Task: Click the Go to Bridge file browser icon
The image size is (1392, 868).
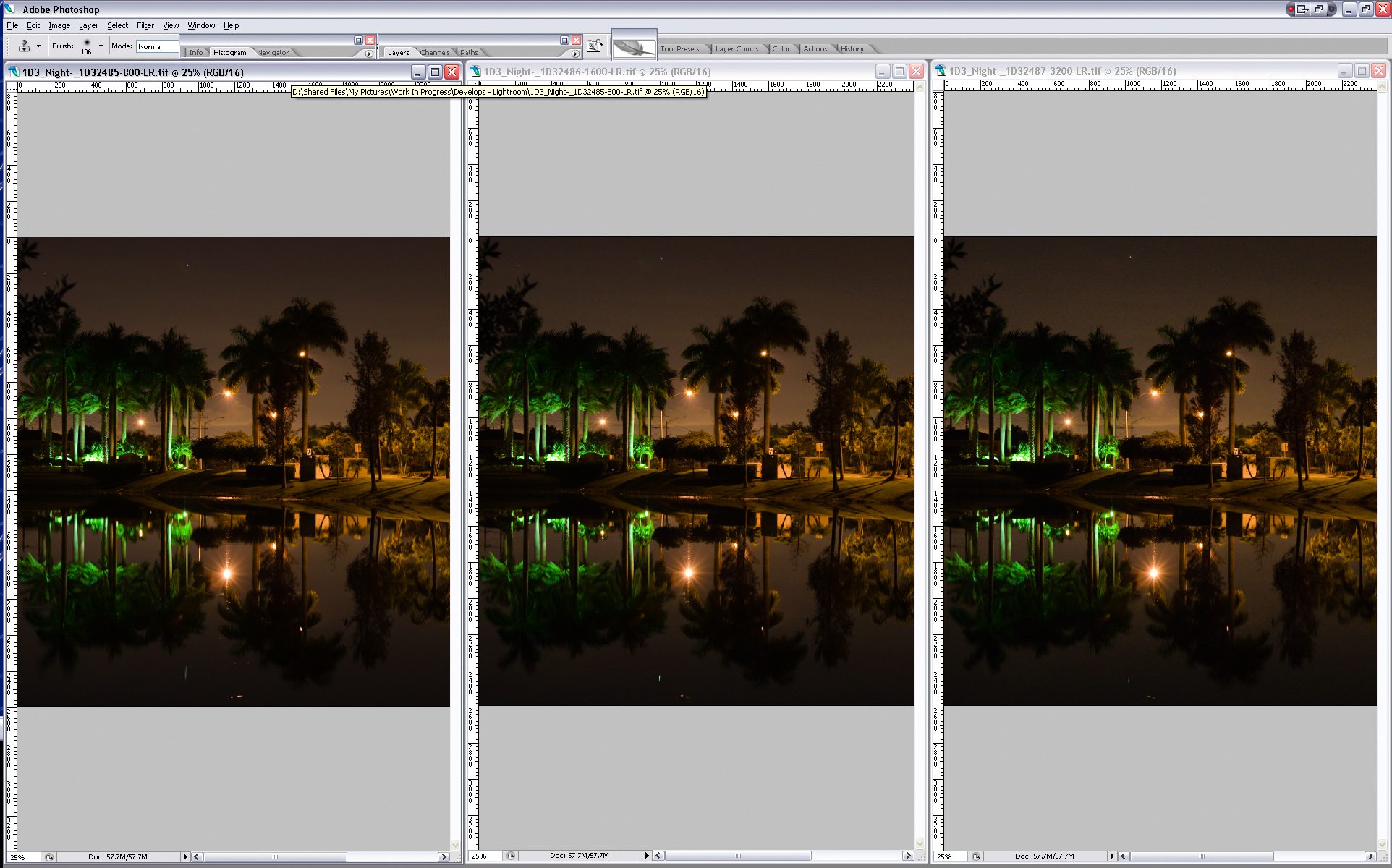Action: tap(595, 46)
